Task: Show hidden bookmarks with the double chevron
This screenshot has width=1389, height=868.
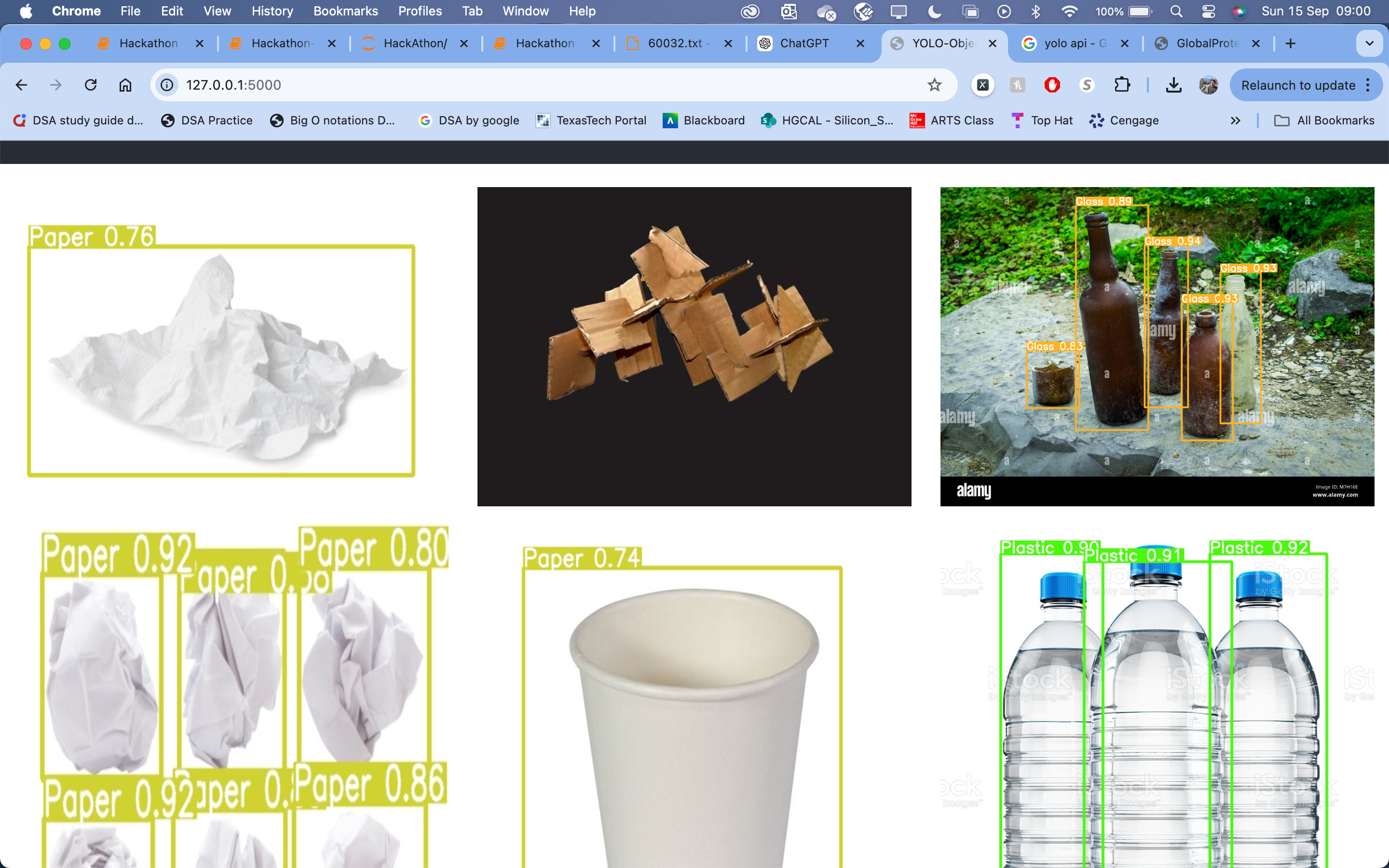Action: pos(1235,121)
